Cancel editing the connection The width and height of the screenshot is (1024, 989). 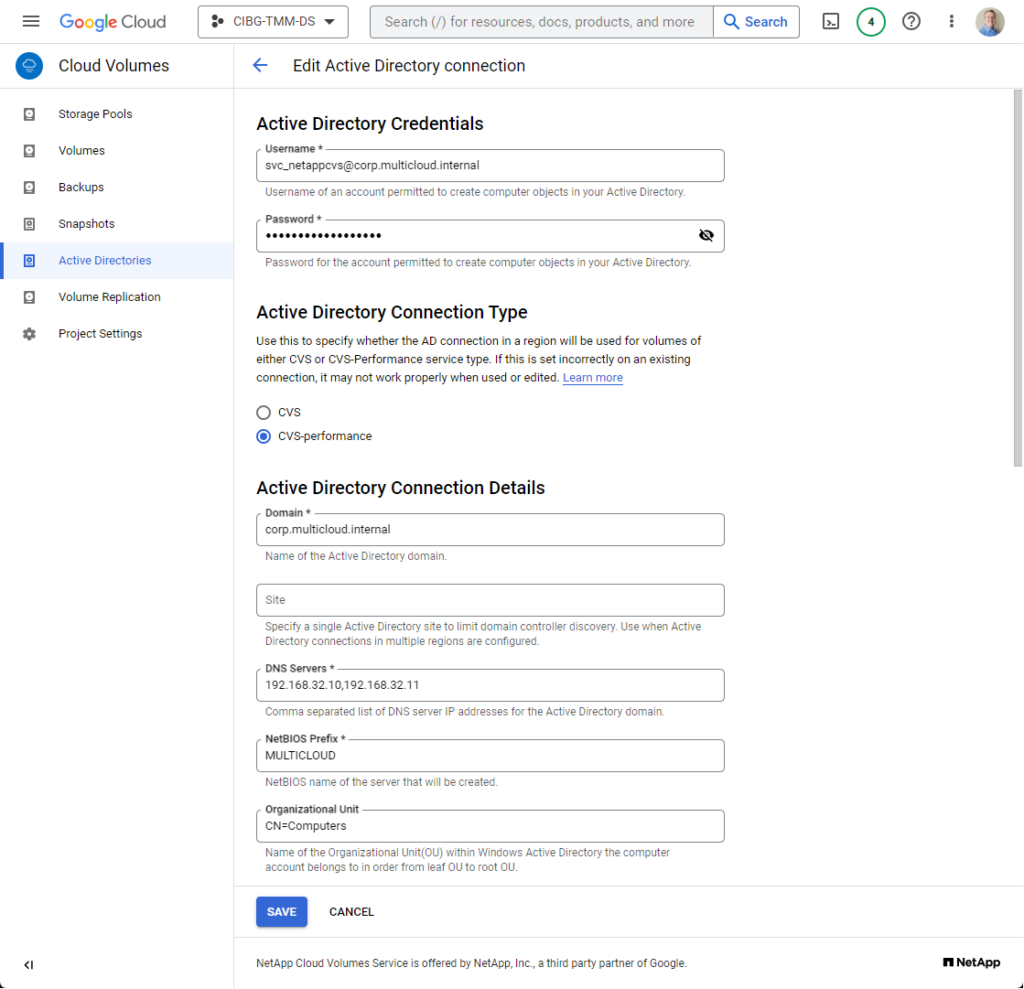[x=351, y=911]
